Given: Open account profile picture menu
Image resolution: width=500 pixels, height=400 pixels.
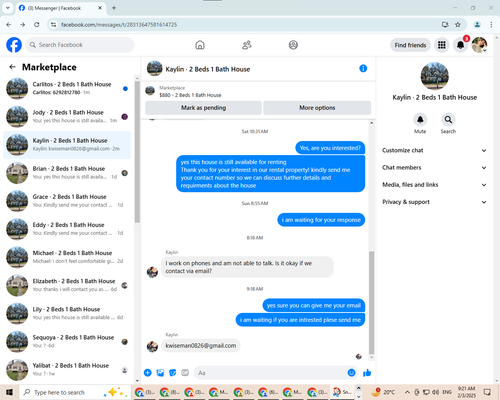Looking at the screenshot, I should [479, 45].
